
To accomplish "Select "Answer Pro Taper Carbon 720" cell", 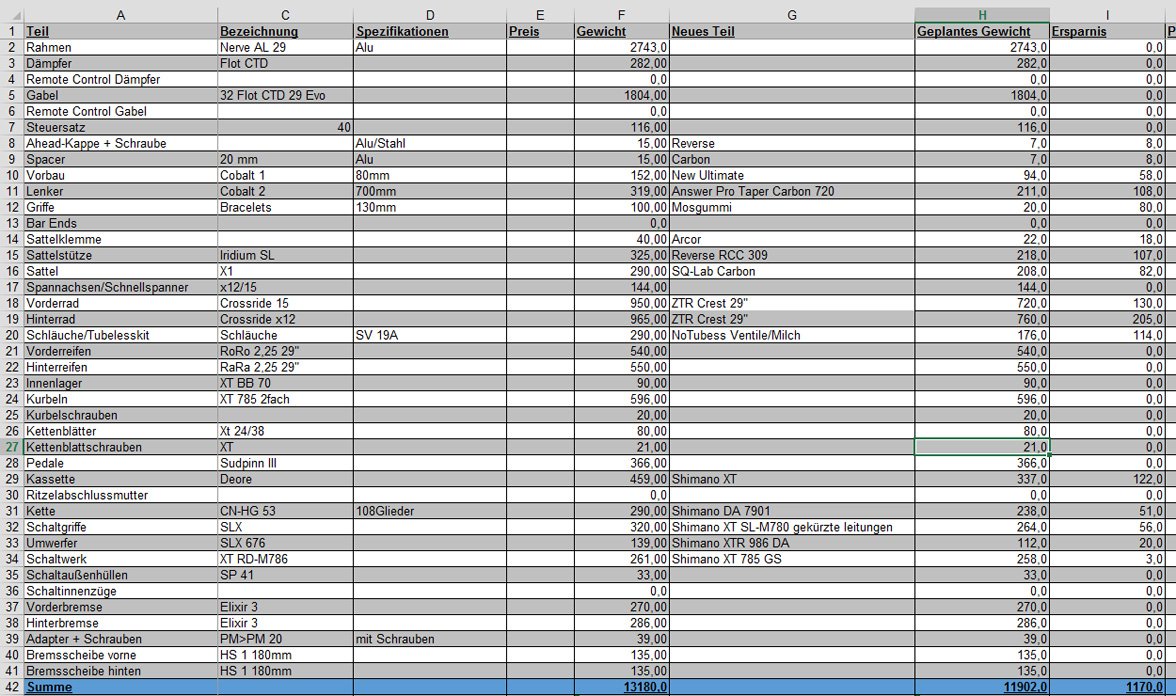I will click(791, 191).
